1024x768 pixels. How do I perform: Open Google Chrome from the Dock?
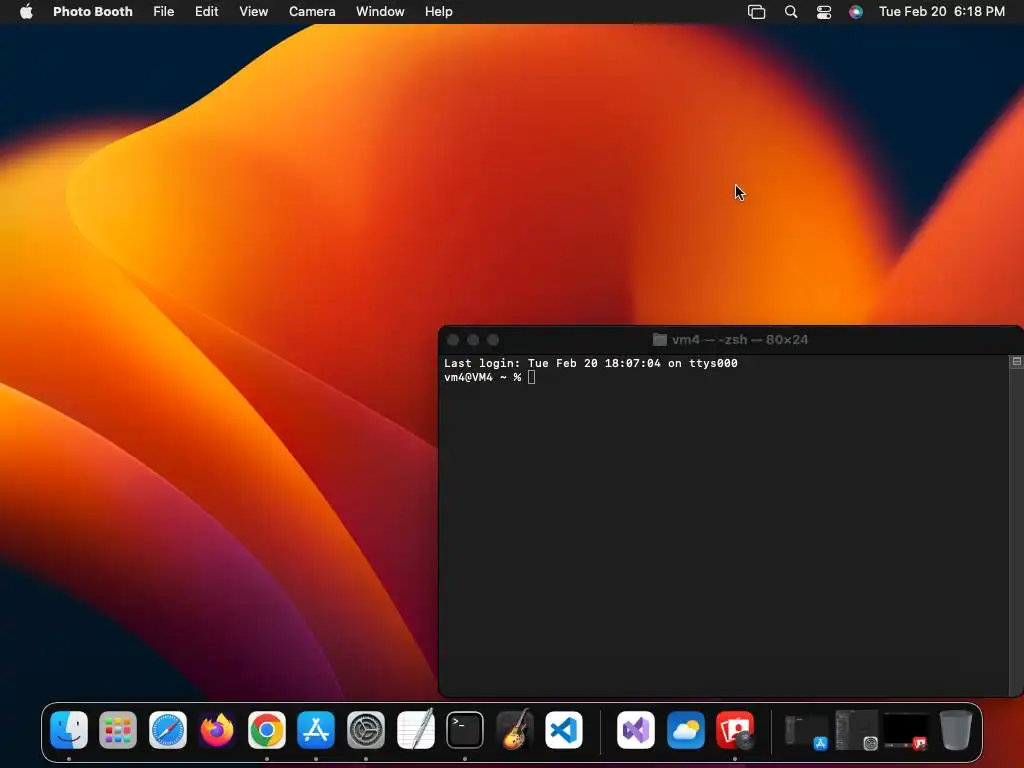(266, 729)
